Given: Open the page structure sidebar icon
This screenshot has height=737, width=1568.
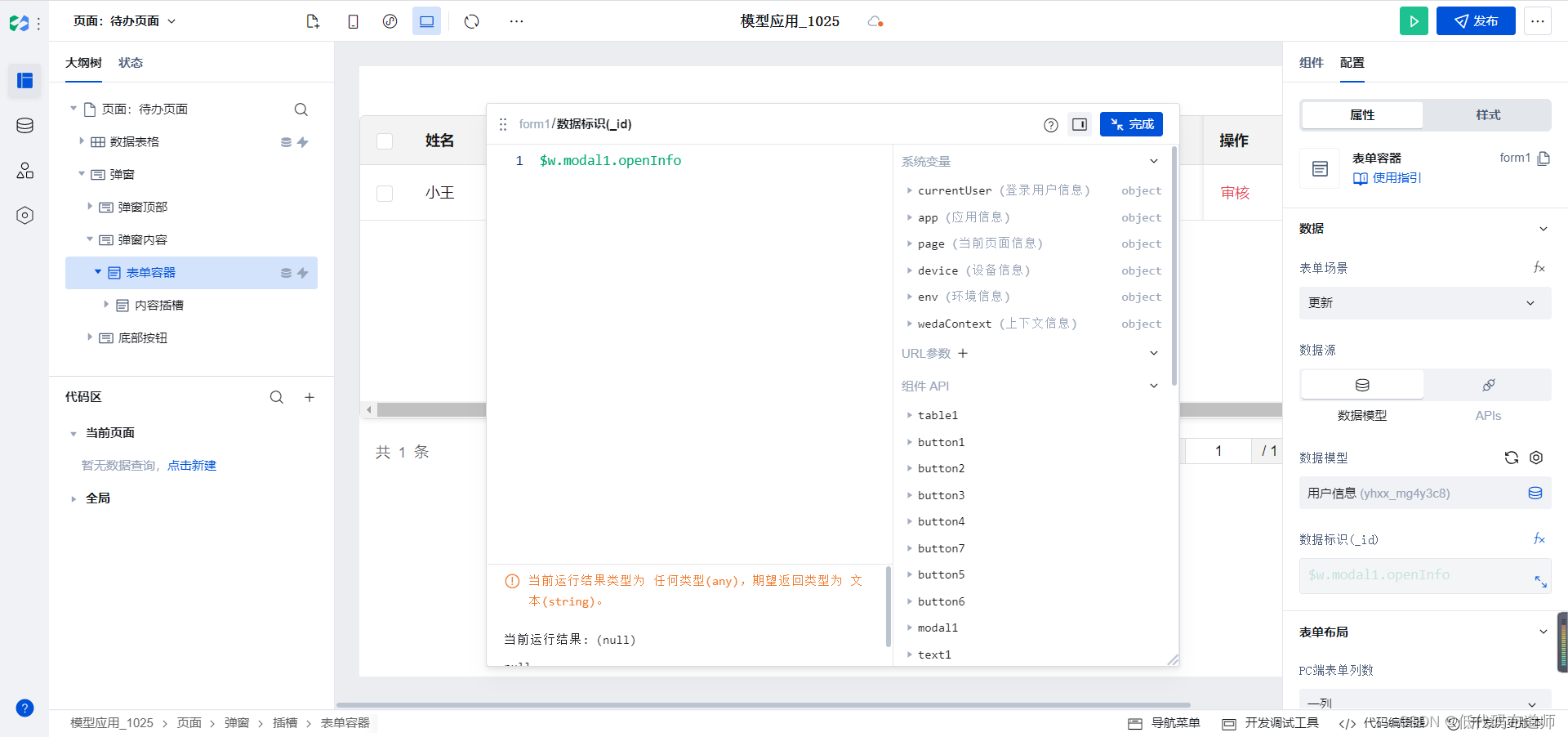Looking at the screenshot, I should pos(24,81).
